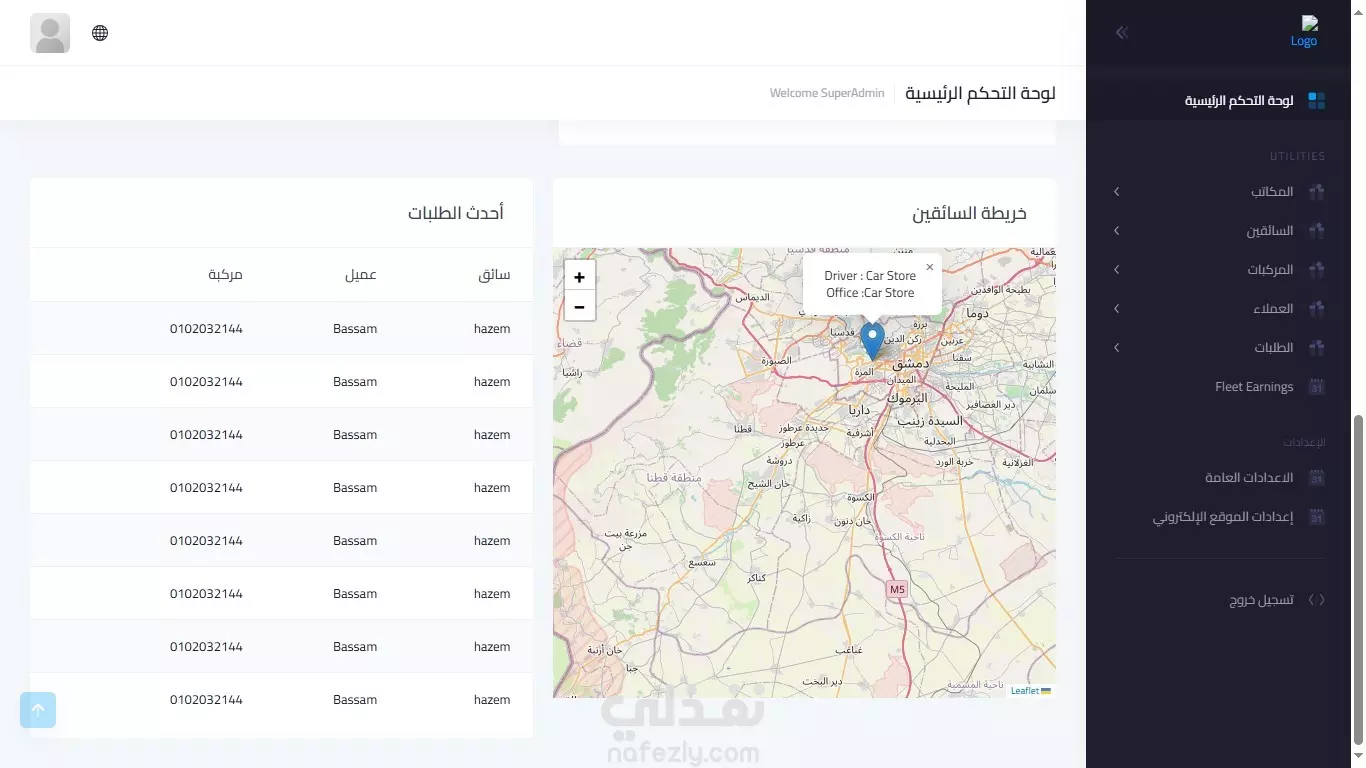Screen dimensions: 1366x768
Task: Expand the المركبات menu chevron
Action: pyautogui.click(x=1117, y=270)
